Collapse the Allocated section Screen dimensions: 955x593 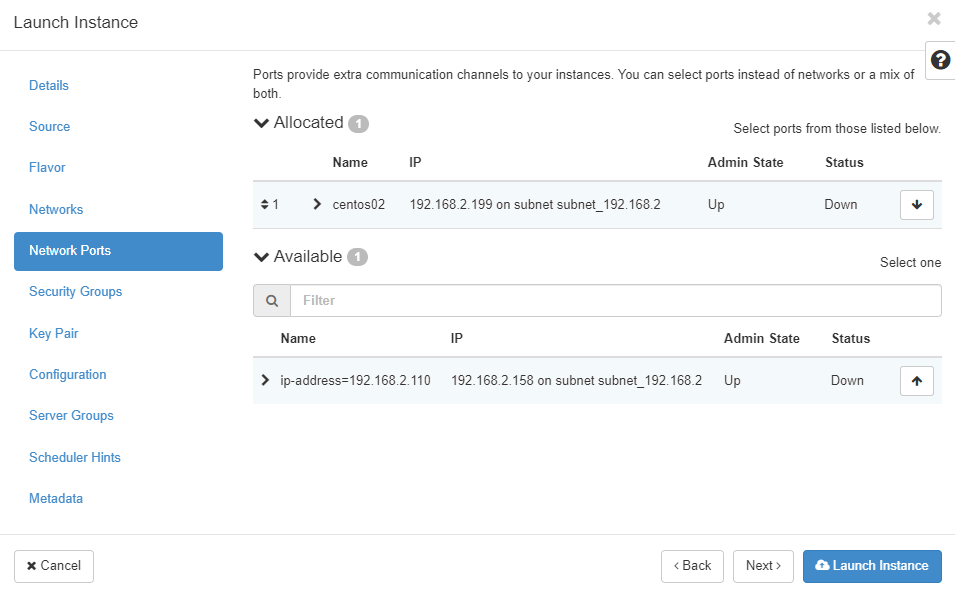tap(262, 123)
